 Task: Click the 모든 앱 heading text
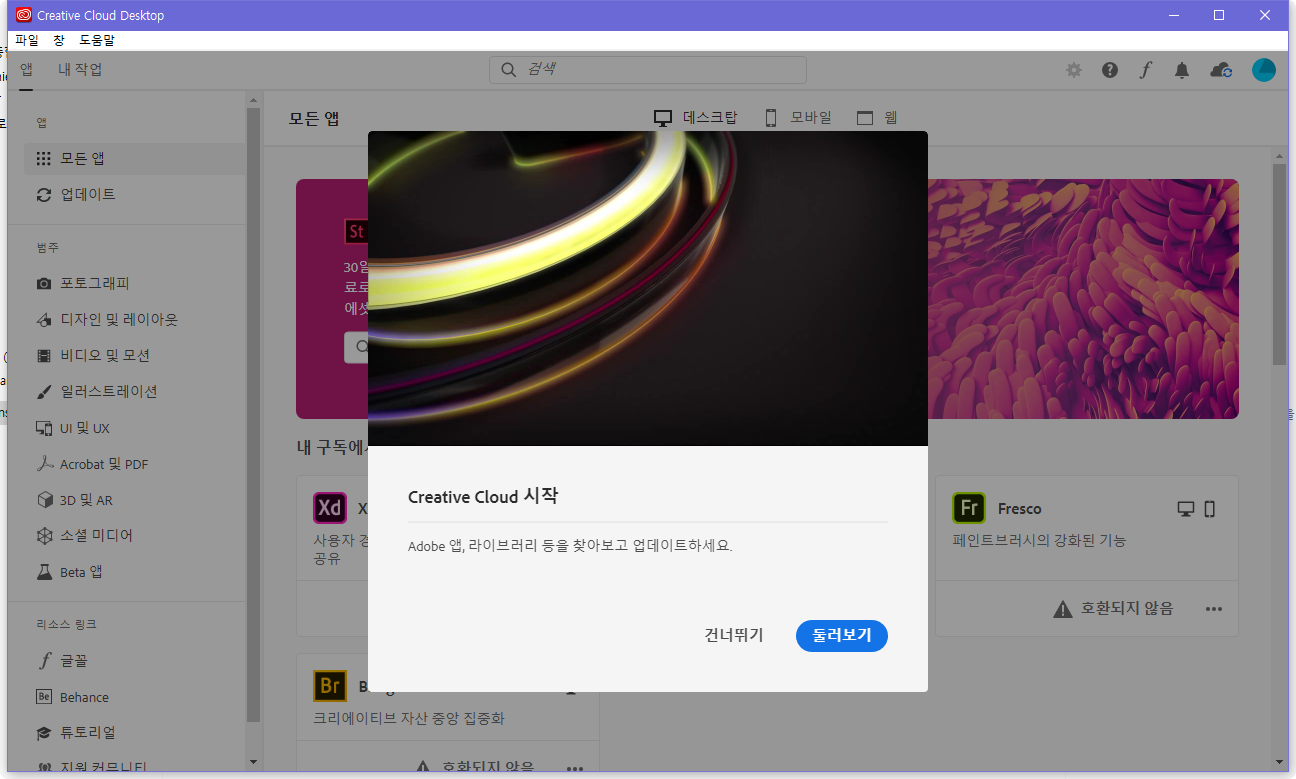(314, 118)
